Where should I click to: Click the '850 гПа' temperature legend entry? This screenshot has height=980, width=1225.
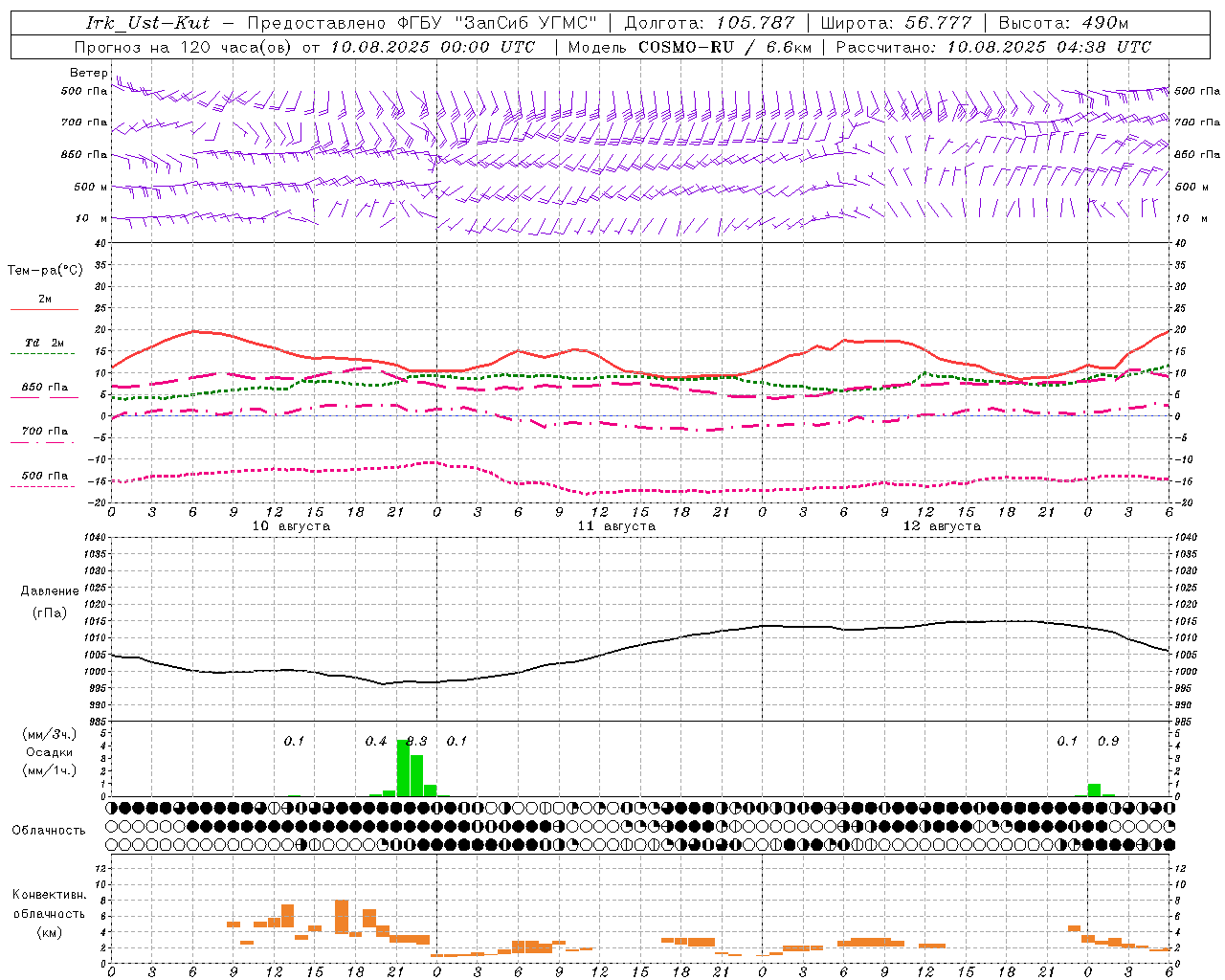pyautogui.click(x=45, y=388)
